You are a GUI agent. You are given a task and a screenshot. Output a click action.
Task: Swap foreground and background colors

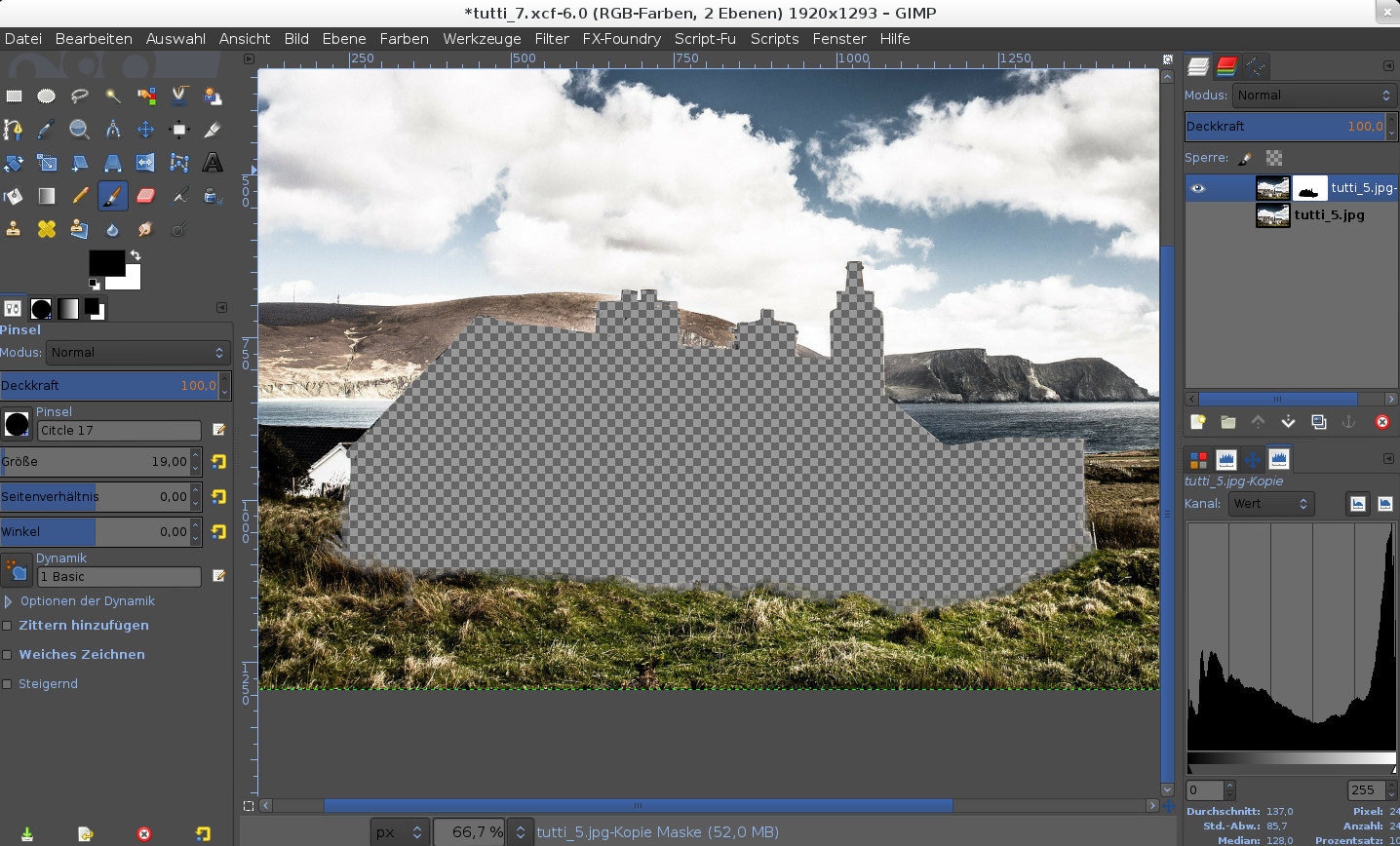(x=136, y=256)
